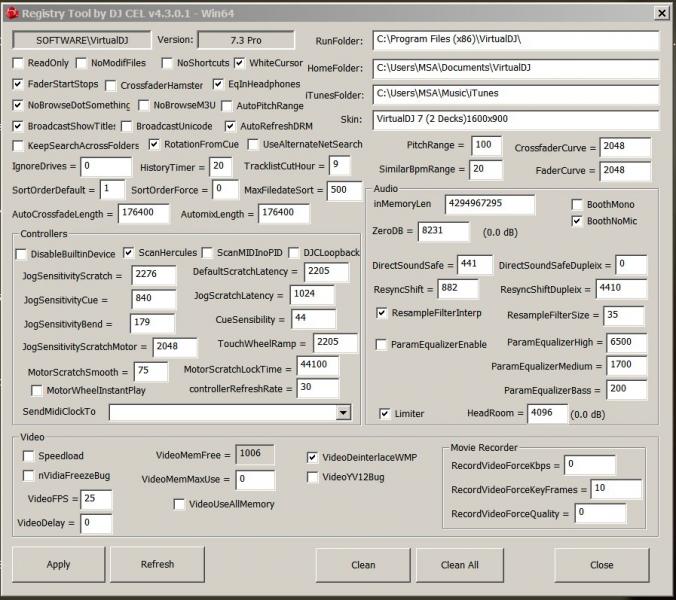Click the Clean All button
Viewport: 676px width, 600px height.
(460, 565)
